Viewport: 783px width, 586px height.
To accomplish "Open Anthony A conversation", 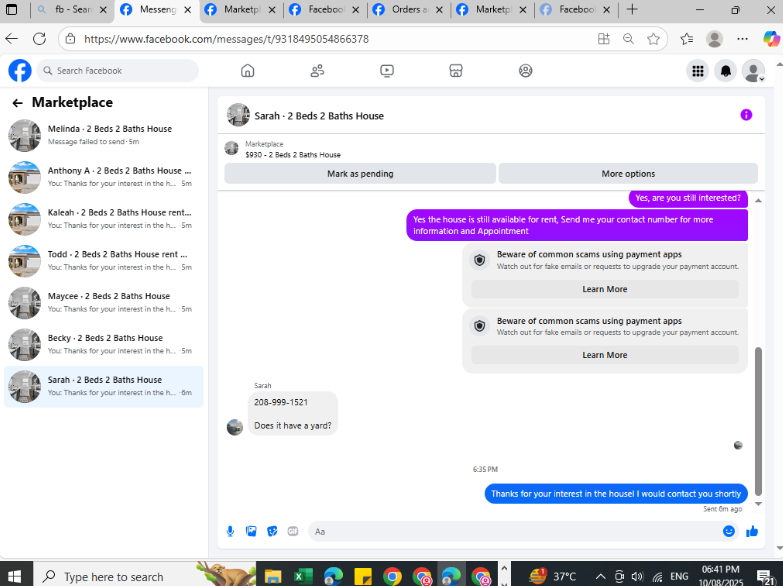I will pyautogui.click(x=103, y=177).
